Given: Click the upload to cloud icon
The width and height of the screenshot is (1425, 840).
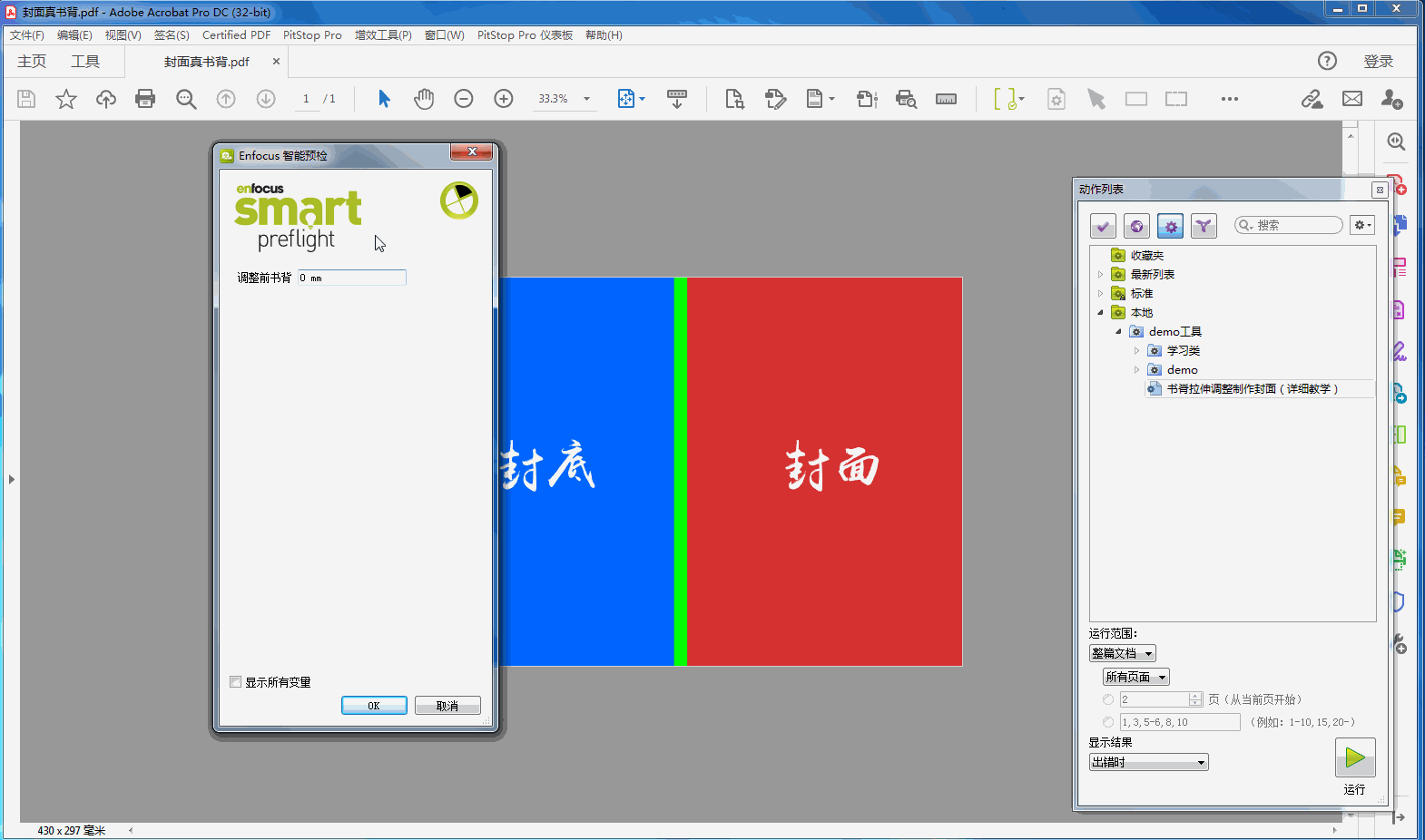Looking at the screenshot, I should point(106,99).
